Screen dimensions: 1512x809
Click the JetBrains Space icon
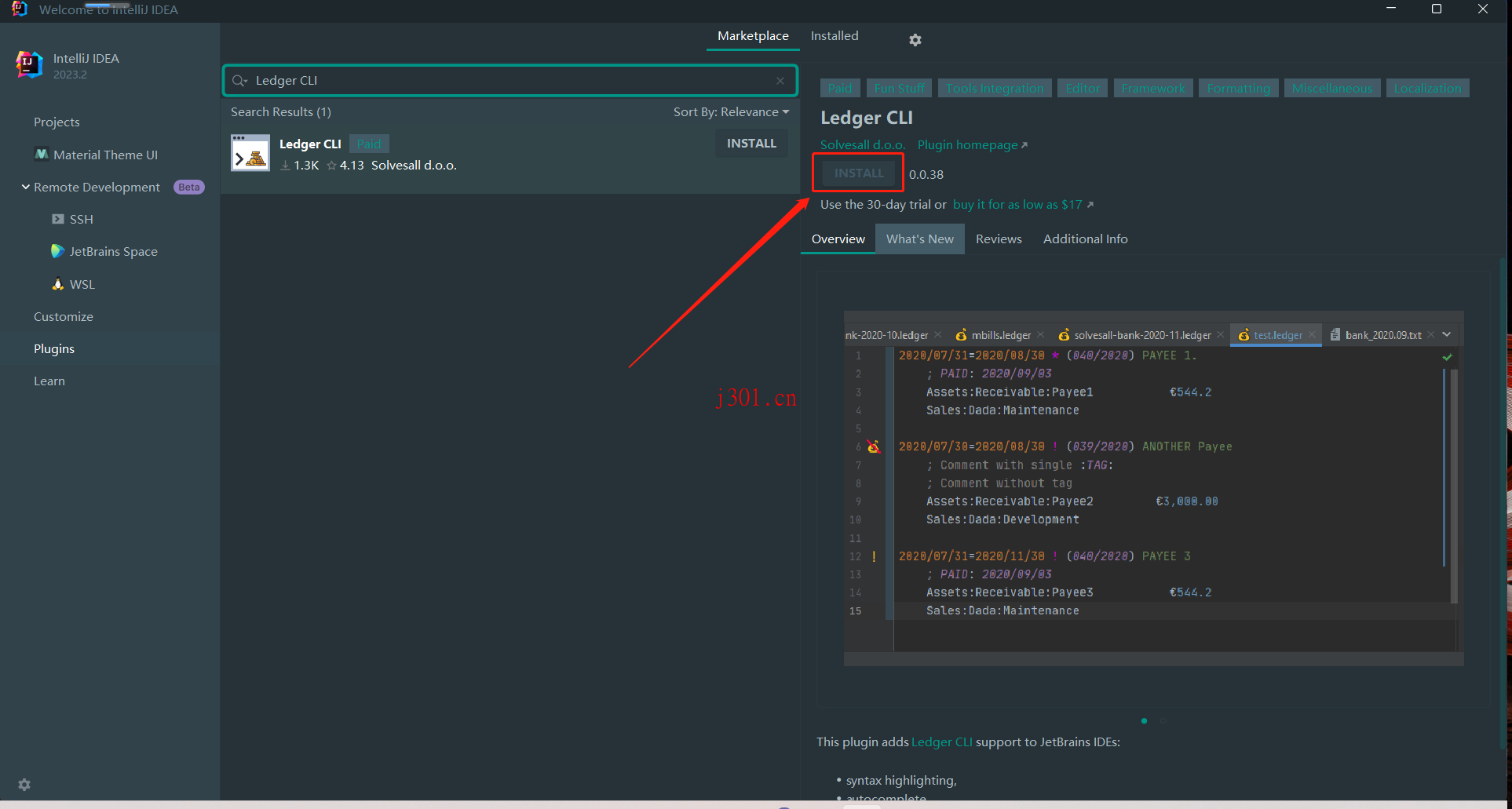tap(57, 251)
